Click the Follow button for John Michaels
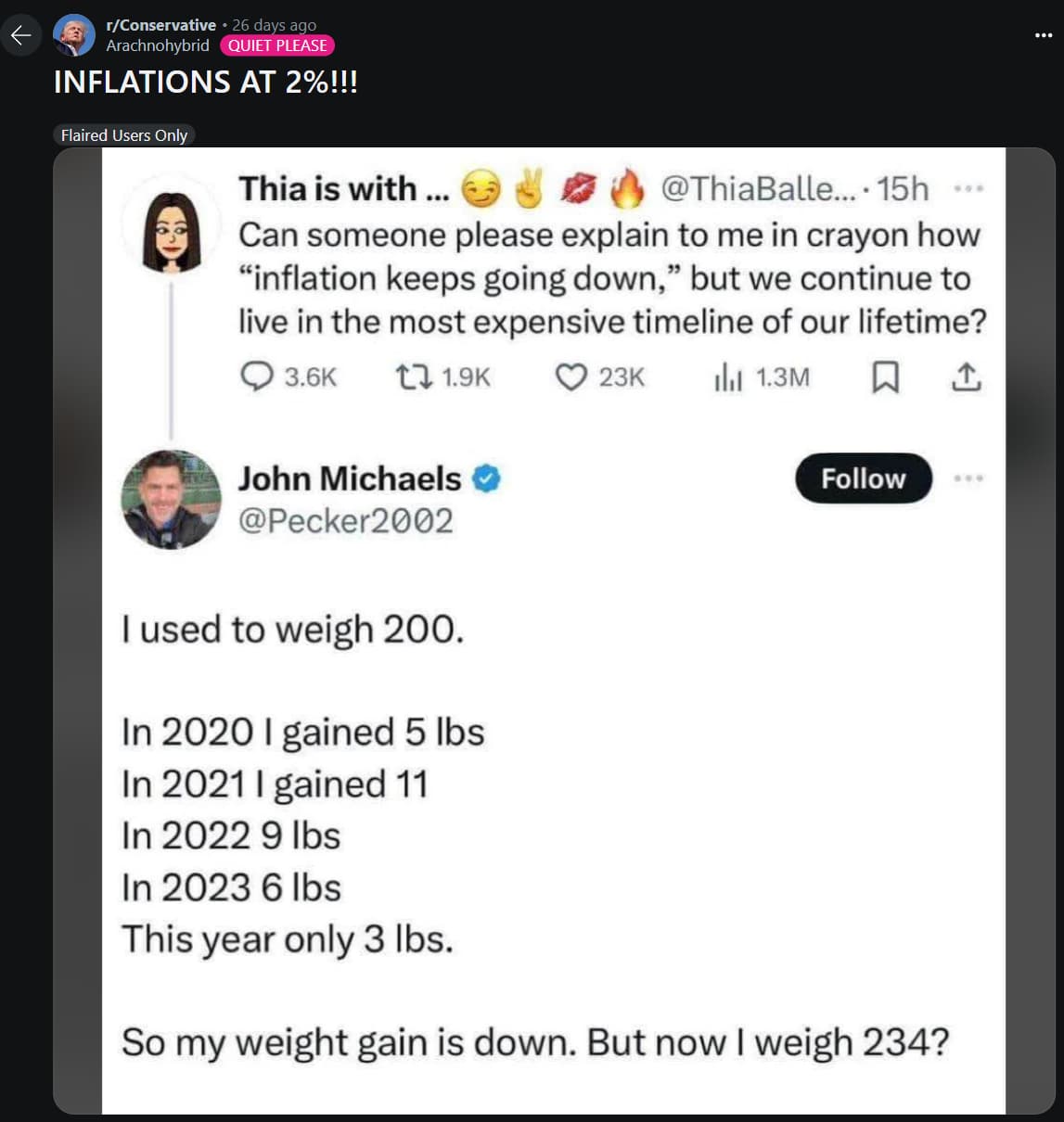 point(864,478)
